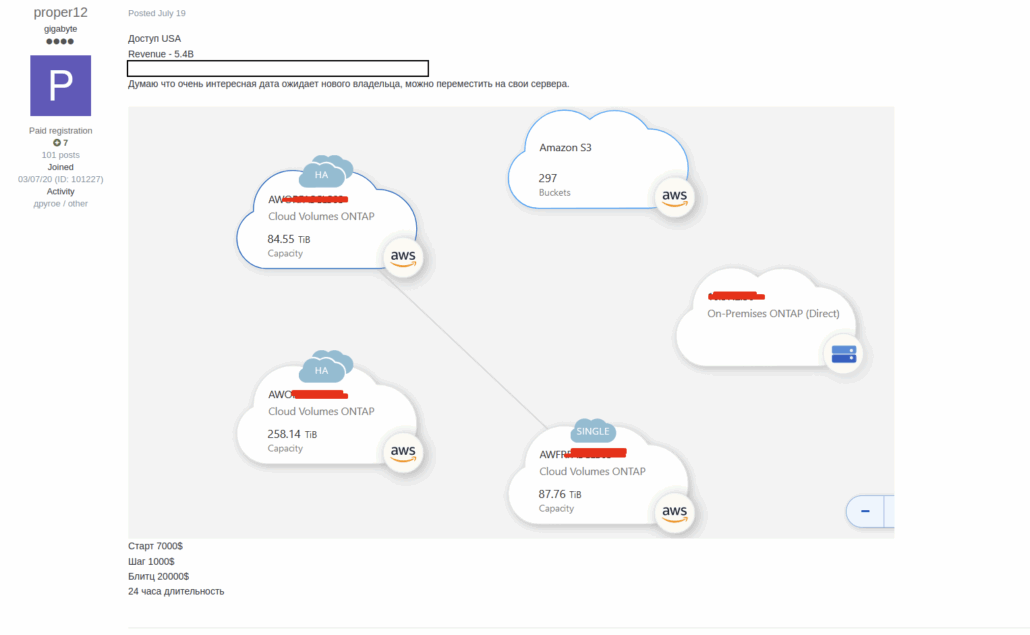Click the AWS logo on the 258.14 TiB cloud
Image resolution: width=1030 pixels, height=635 pixels.
tap(403, 453)
